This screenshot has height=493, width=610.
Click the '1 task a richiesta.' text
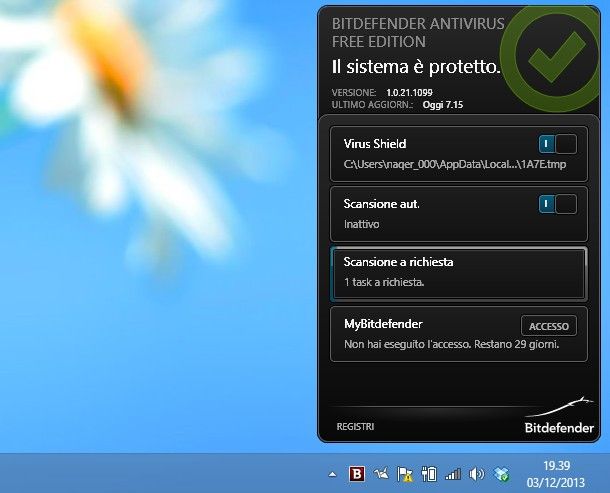tap(384, 282)
